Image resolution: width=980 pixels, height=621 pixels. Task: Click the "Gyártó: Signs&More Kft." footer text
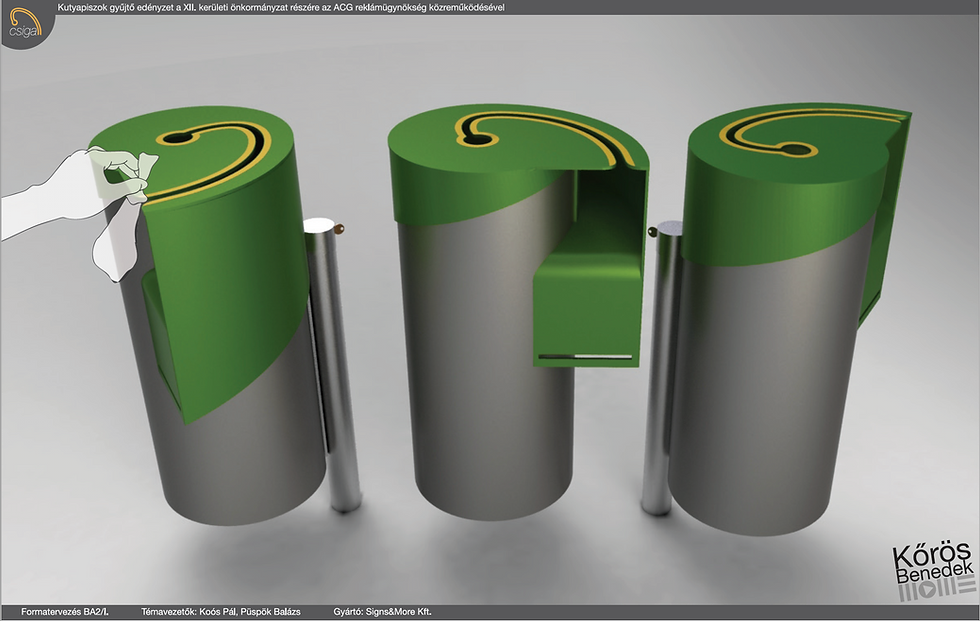pyautogui.click(x=382, y=612)
